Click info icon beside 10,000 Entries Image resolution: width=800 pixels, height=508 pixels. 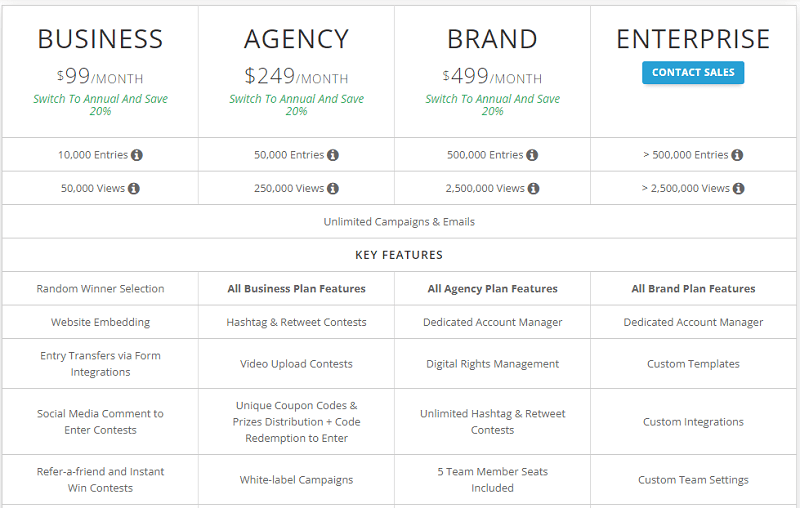[137, 155]
